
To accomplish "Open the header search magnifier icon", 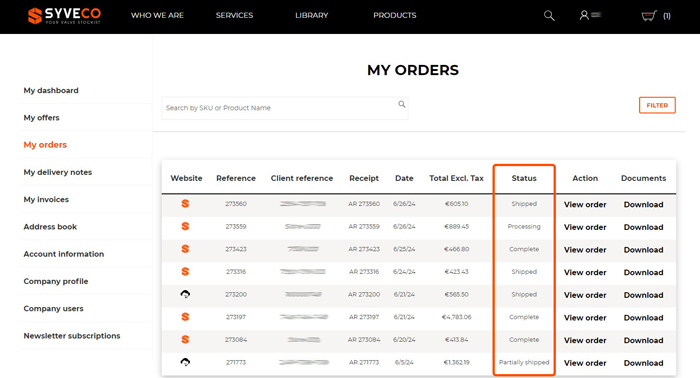I will 549,16.
